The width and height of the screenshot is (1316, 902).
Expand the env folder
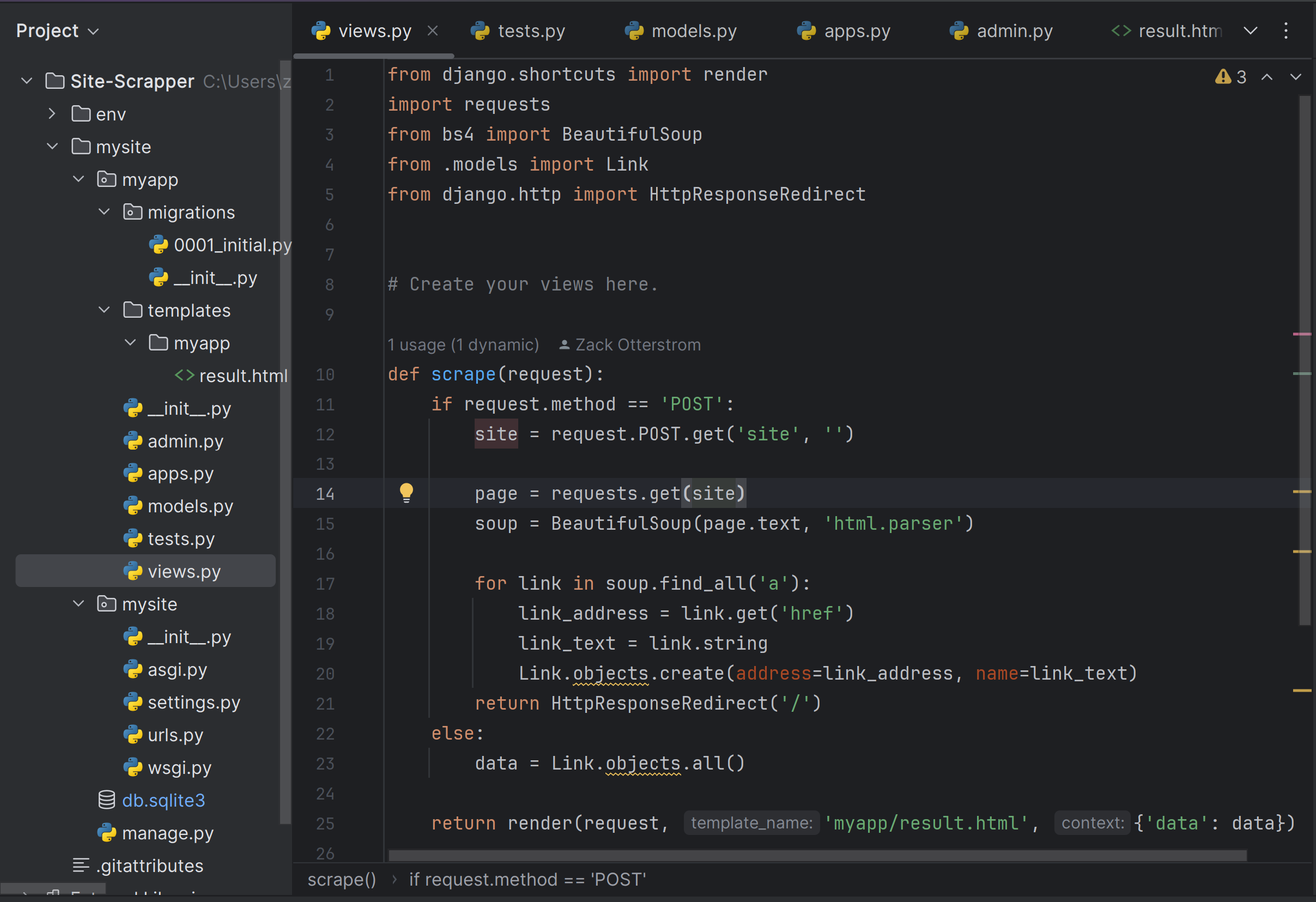[52, 114]
